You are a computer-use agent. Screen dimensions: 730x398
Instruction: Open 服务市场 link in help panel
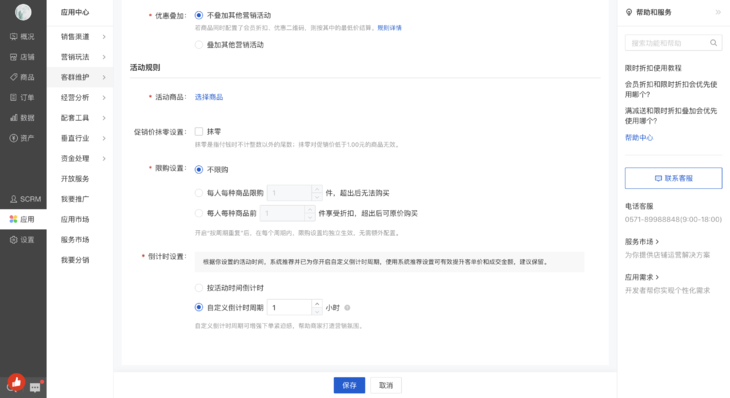(642, 242)
